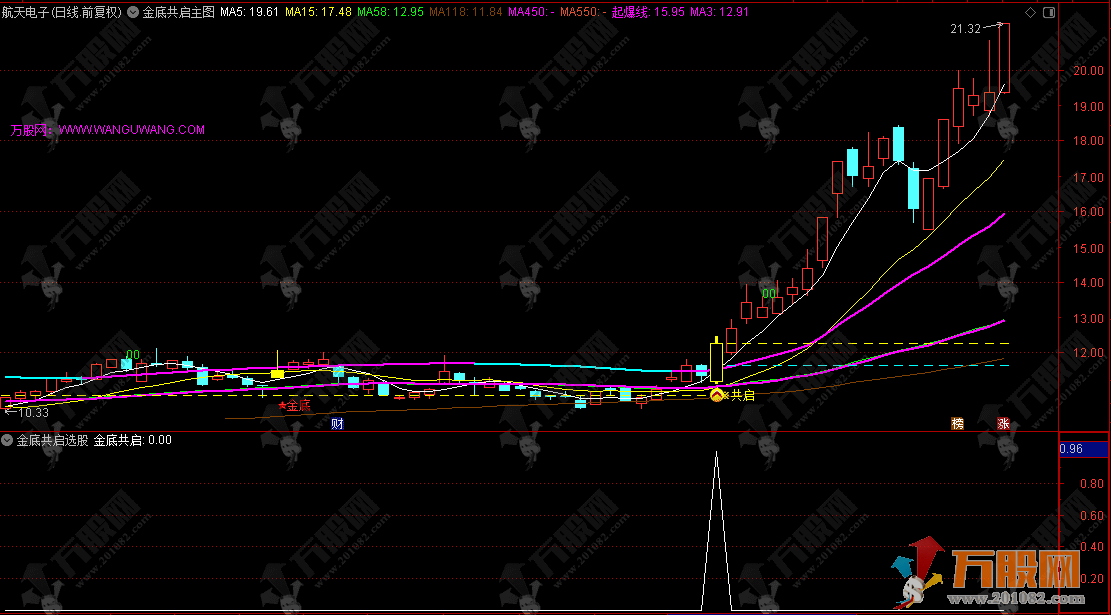1111x615 pixels.
Task: Open the blue 财 info marker
Action: 338,424
